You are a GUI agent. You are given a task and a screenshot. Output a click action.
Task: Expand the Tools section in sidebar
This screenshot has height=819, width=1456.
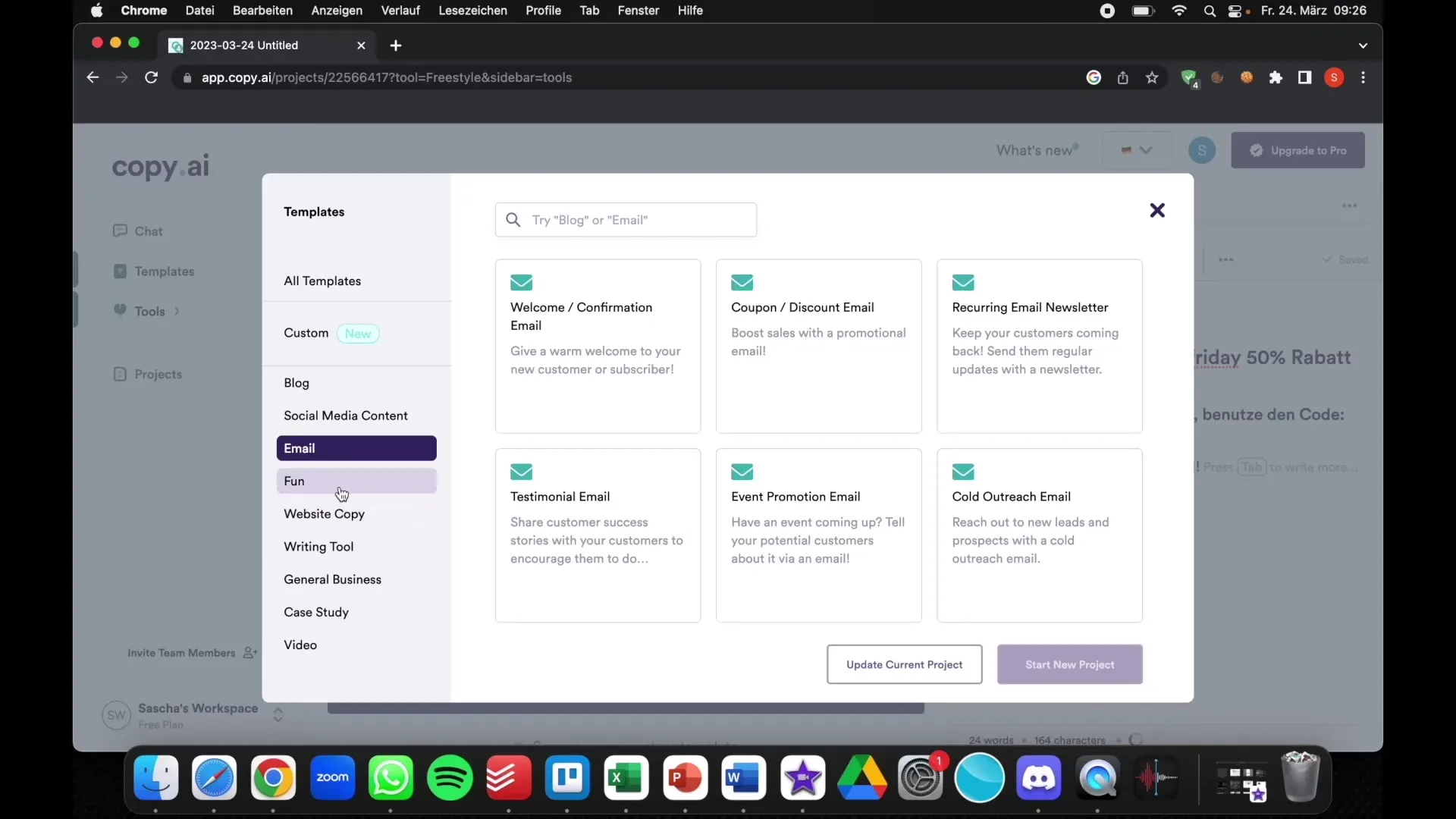176,311
